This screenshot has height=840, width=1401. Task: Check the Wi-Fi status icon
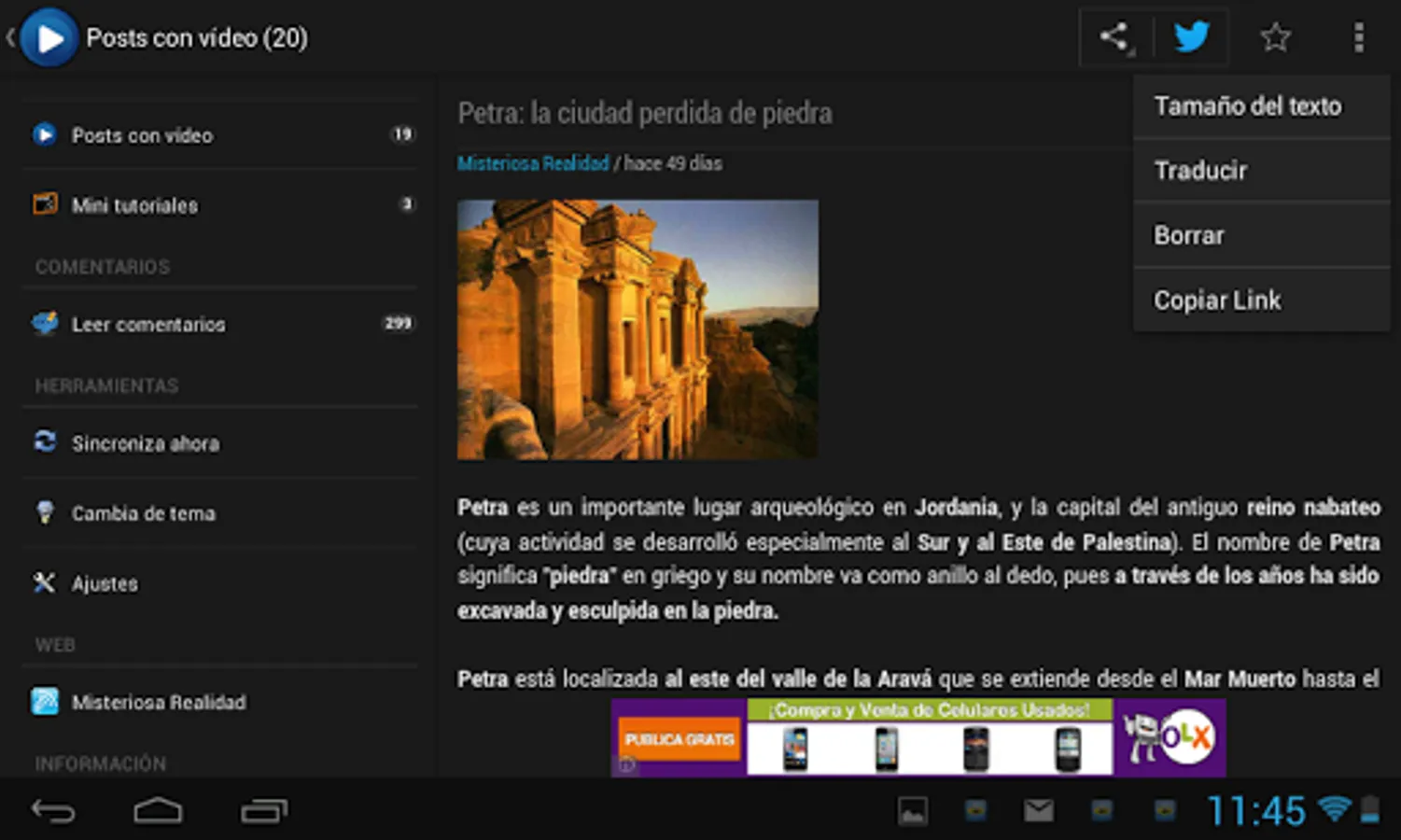coord(1335,807)
